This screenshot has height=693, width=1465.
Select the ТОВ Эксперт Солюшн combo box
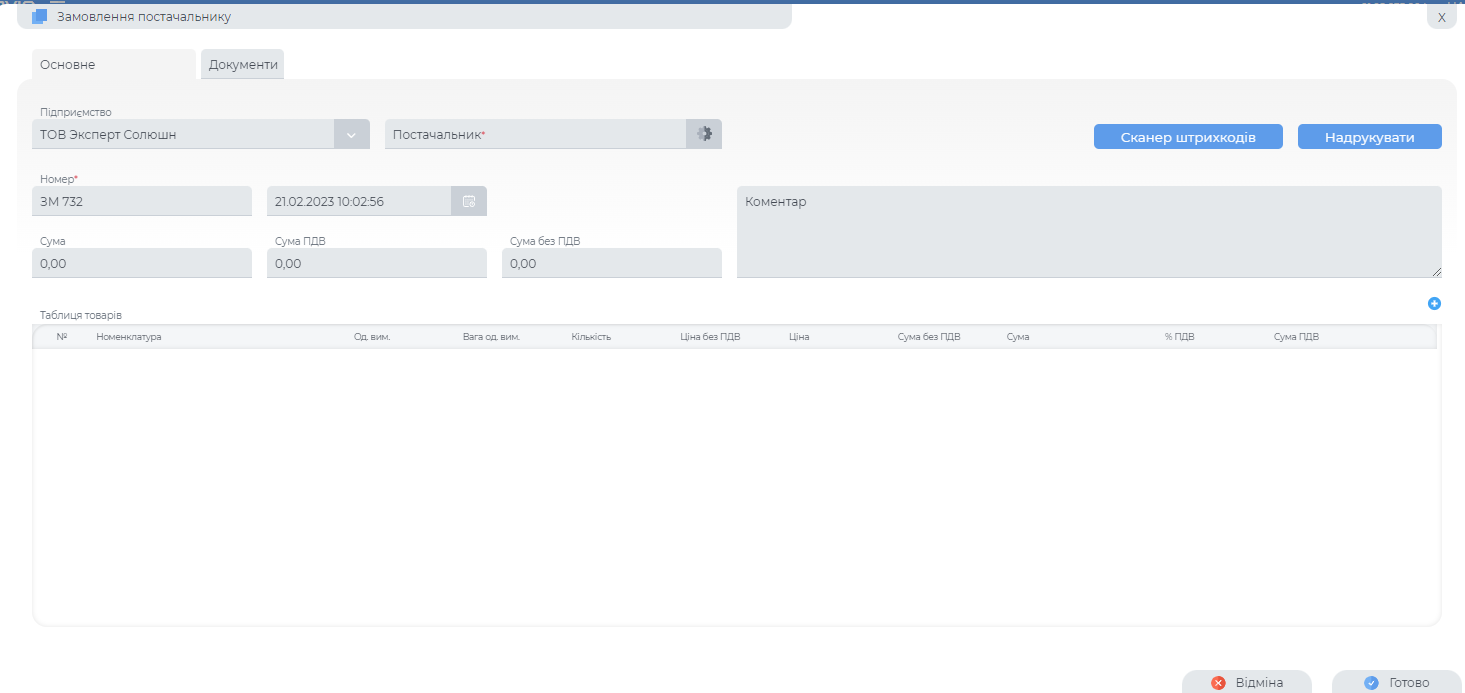pos(185,134)
